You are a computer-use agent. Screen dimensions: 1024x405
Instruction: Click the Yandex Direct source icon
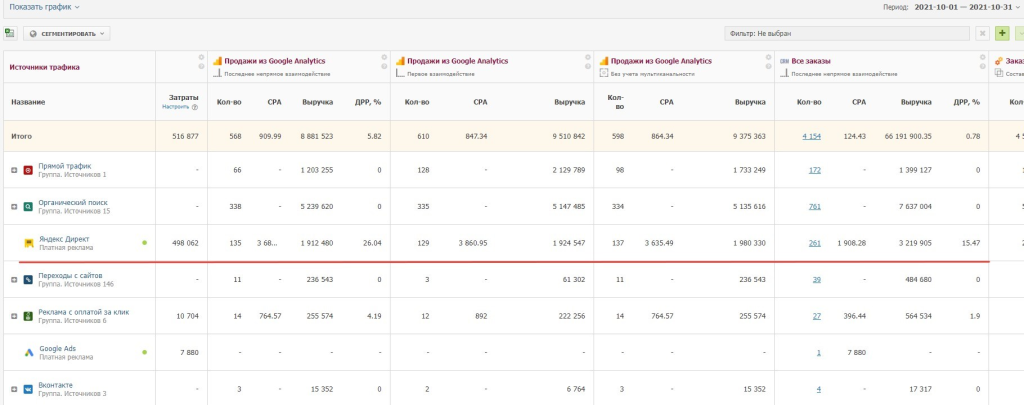(29, 243)
